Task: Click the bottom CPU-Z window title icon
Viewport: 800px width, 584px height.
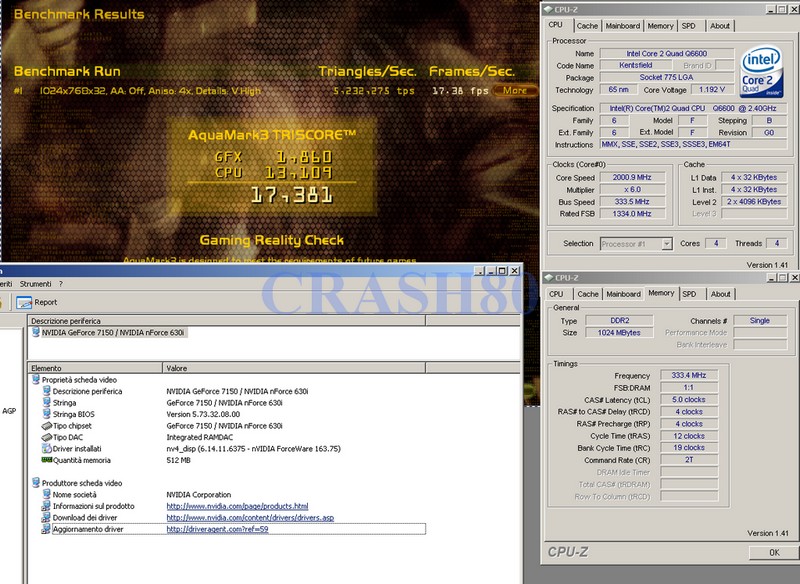Action: [548, 277]
